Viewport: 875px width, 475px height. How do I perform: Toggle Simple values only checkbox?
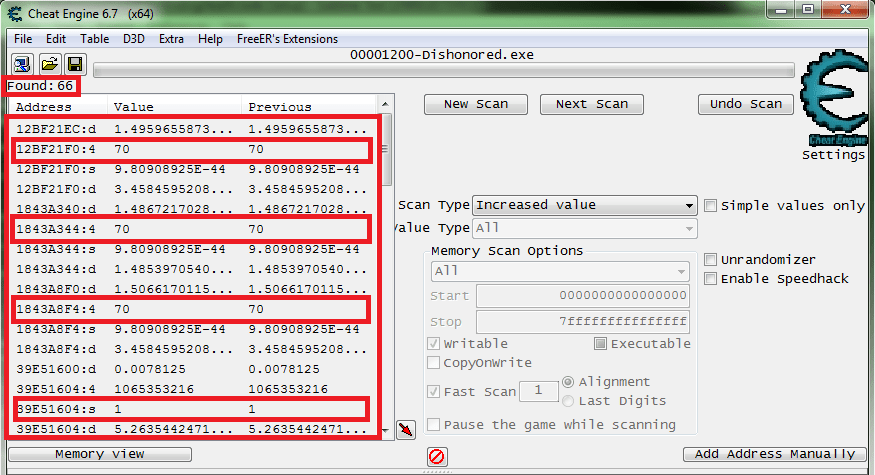click(710, 206)
